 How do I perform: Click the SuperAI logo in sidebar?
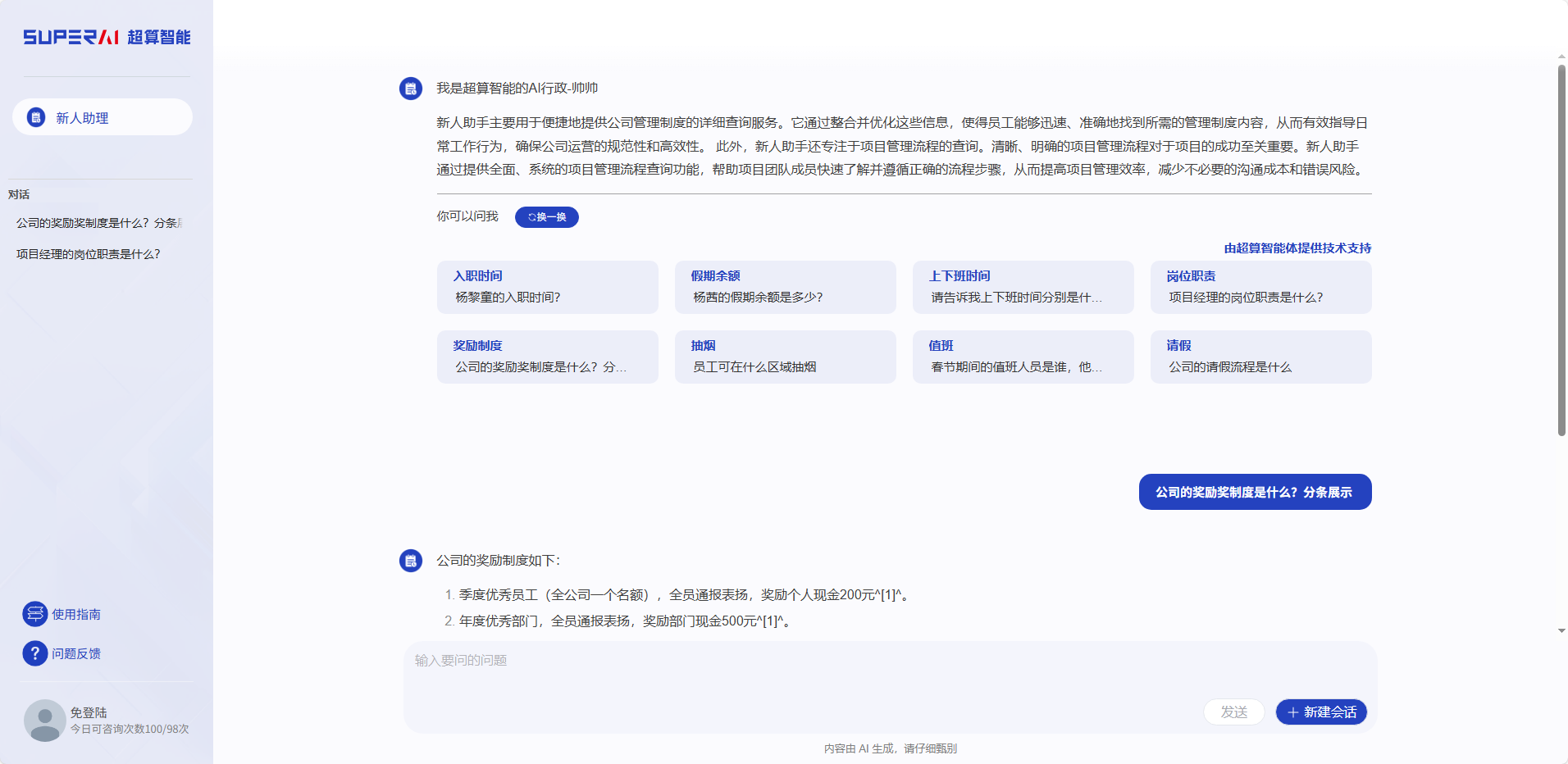point(107,37)
